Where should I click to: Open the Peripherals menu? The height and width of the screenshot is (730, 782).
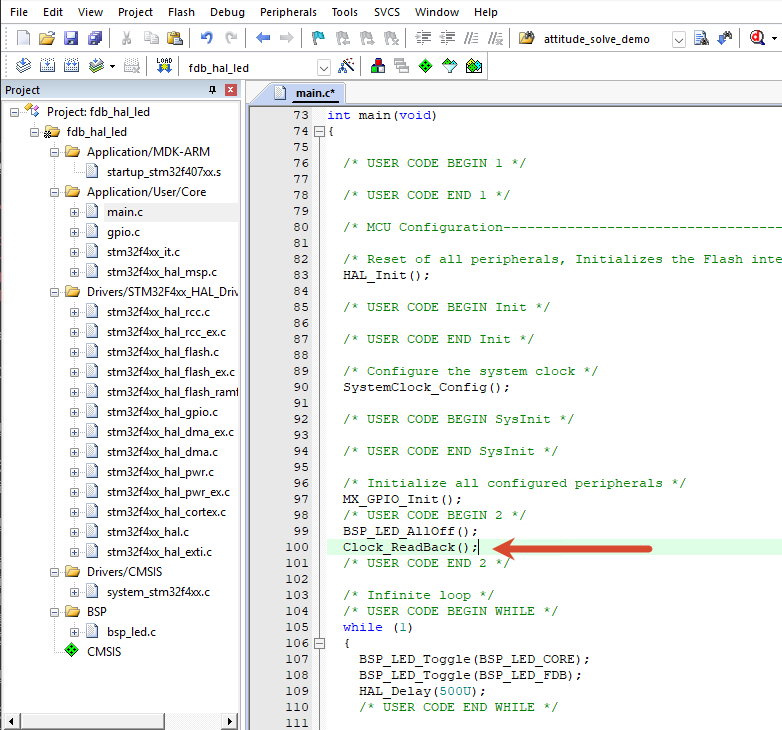288,12
